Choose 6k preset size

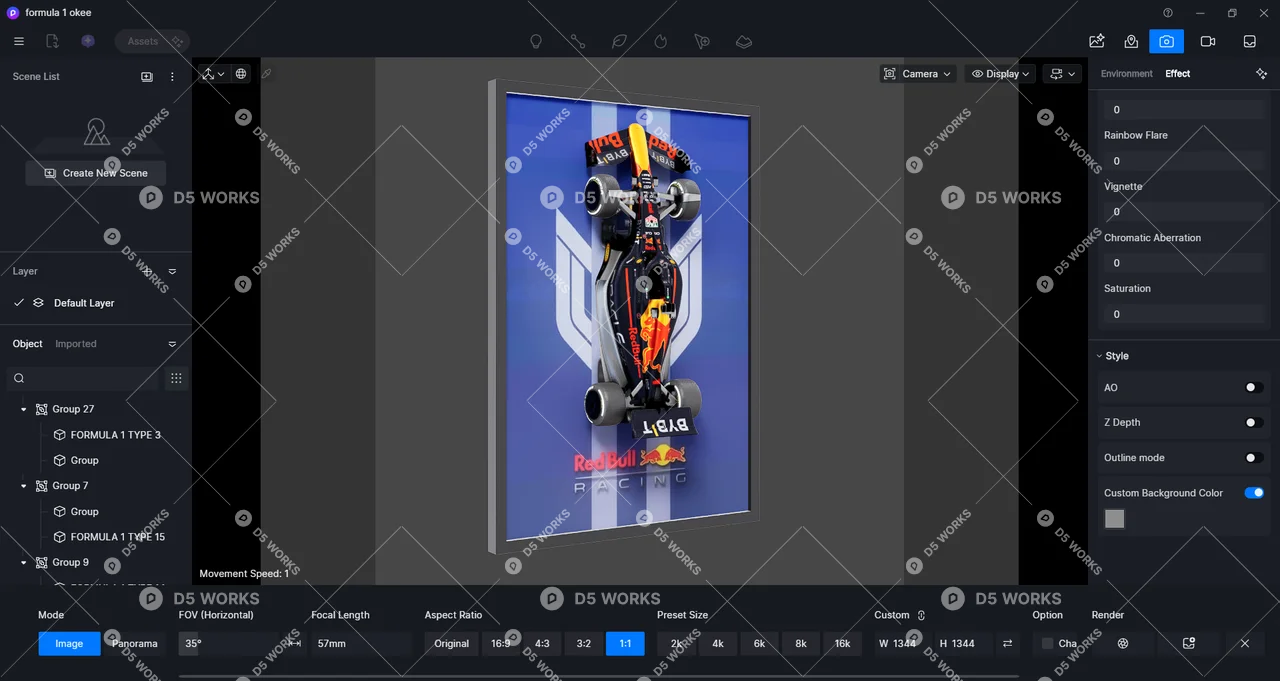[759, 644]
